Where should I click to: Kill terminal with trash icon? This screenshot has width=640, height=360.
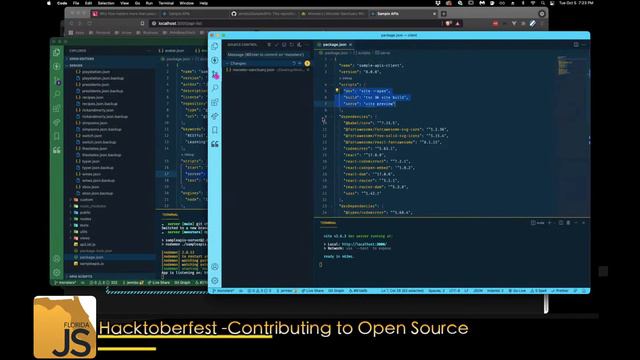[568, 223]
